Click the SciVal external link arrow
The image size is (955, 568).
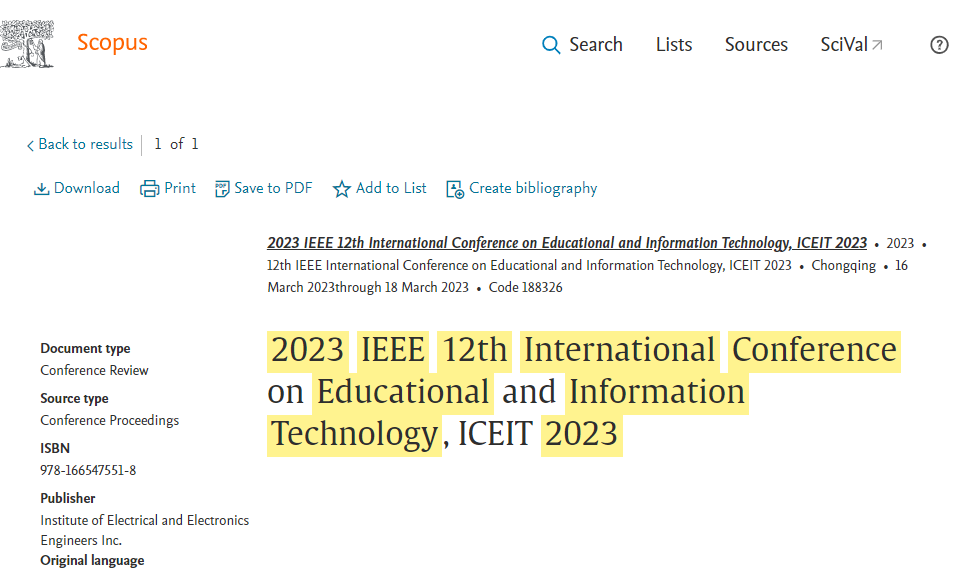(x=878, y=45)
